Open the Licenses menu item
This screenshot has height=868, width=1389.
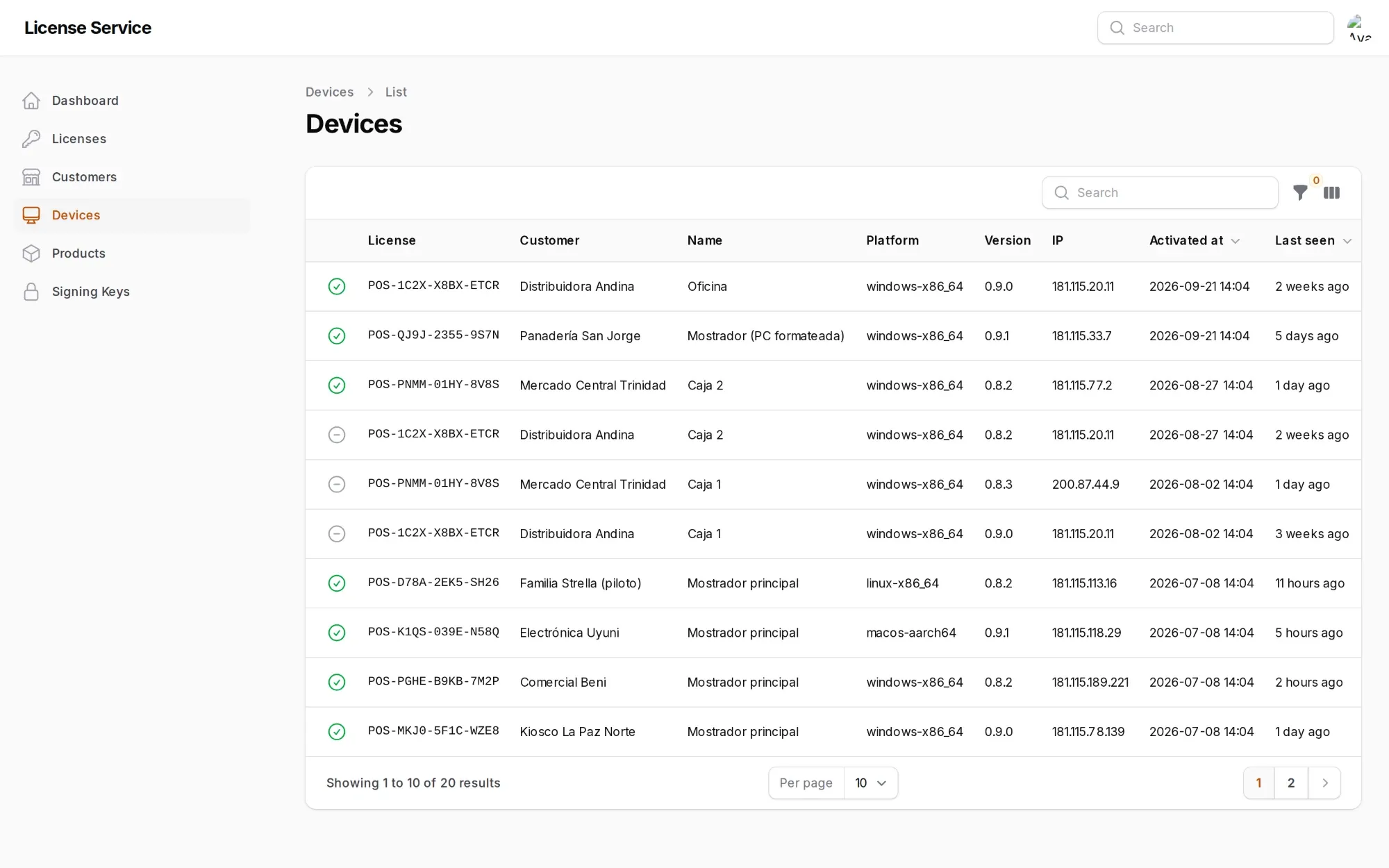pyautogui.click(x=132, y=139)
